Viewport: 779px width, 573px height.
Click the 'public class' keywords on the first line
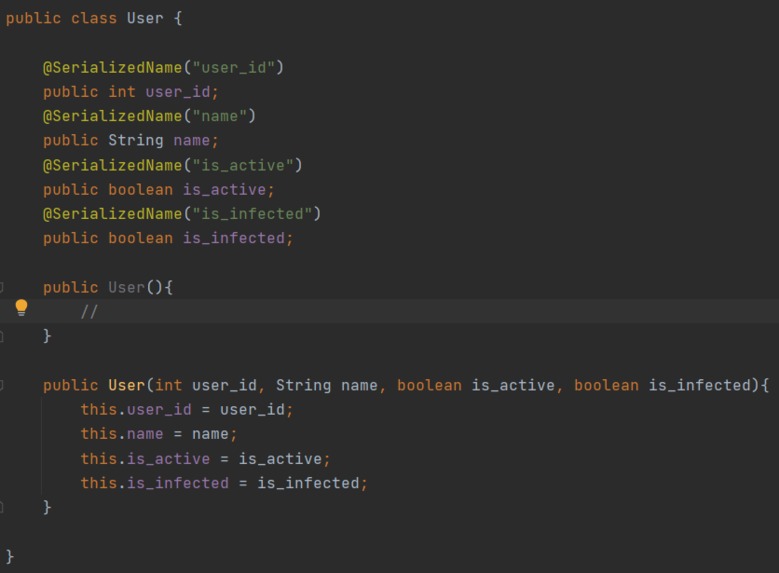click(x=61, y=18)
